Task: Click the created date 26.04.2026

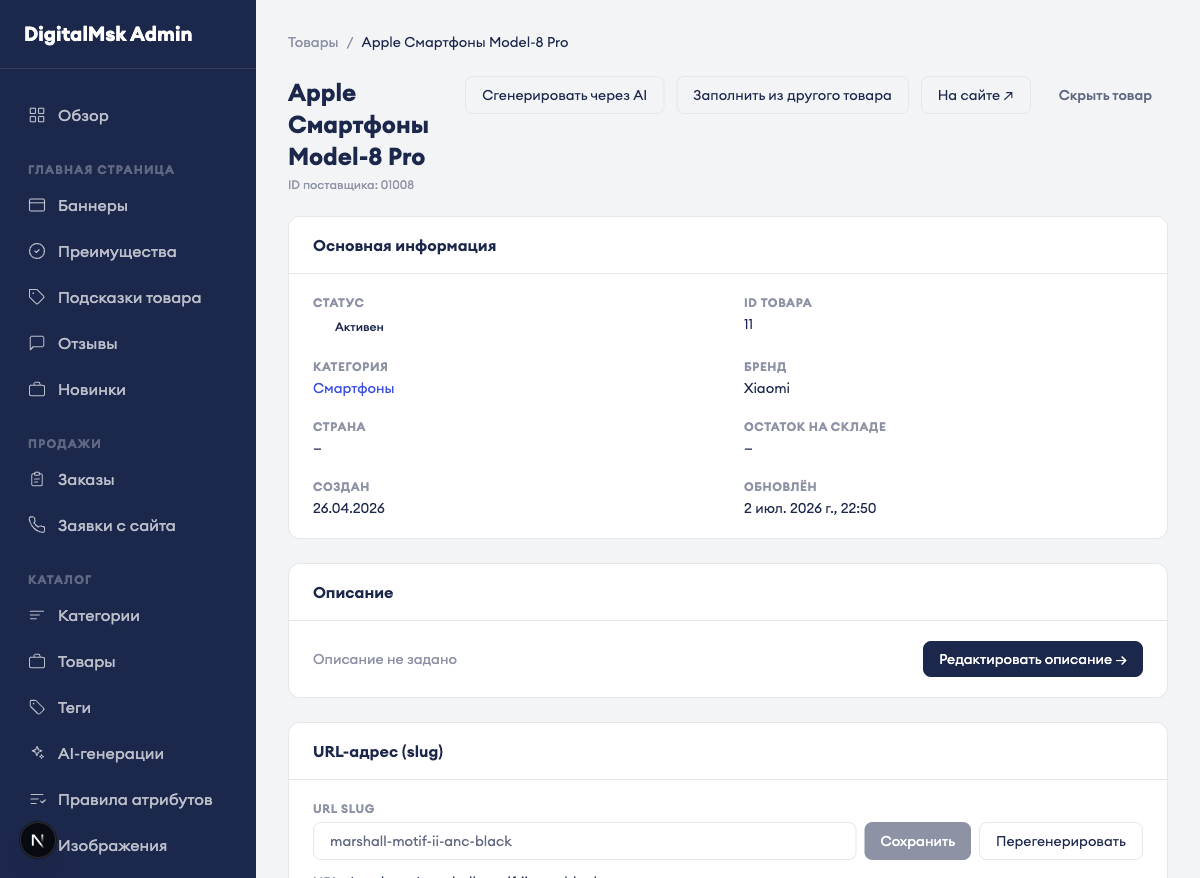Action: [349, 508]
